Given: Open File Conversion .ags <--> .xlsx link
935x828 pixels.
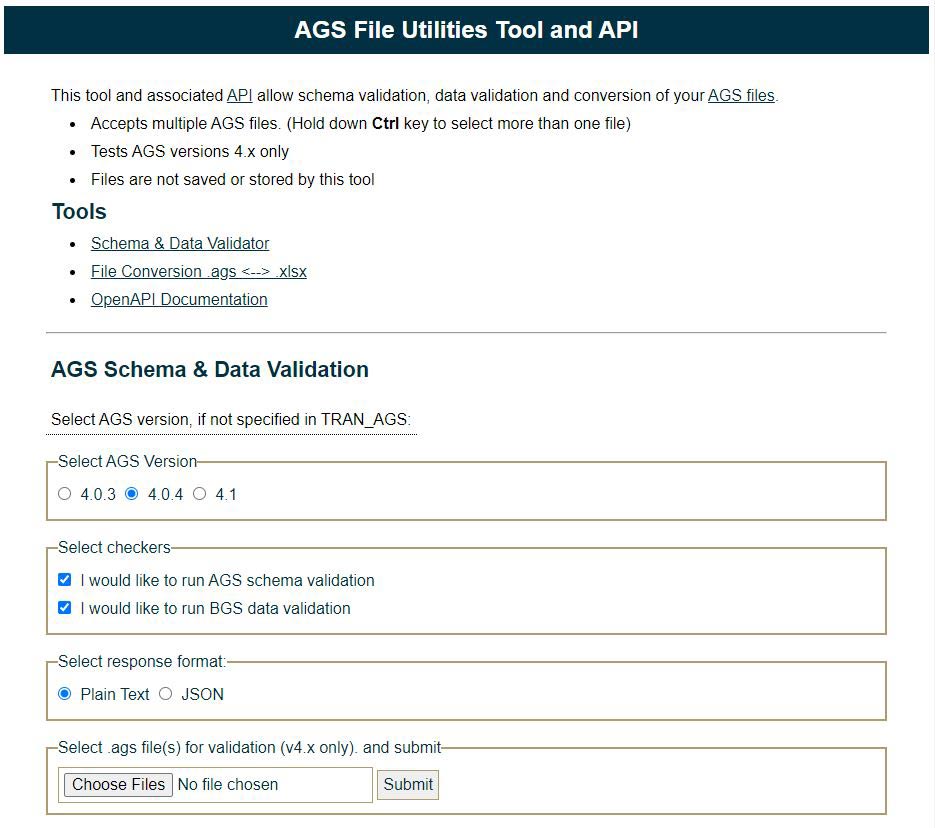Looking at the screenshot, I should 199,271.
